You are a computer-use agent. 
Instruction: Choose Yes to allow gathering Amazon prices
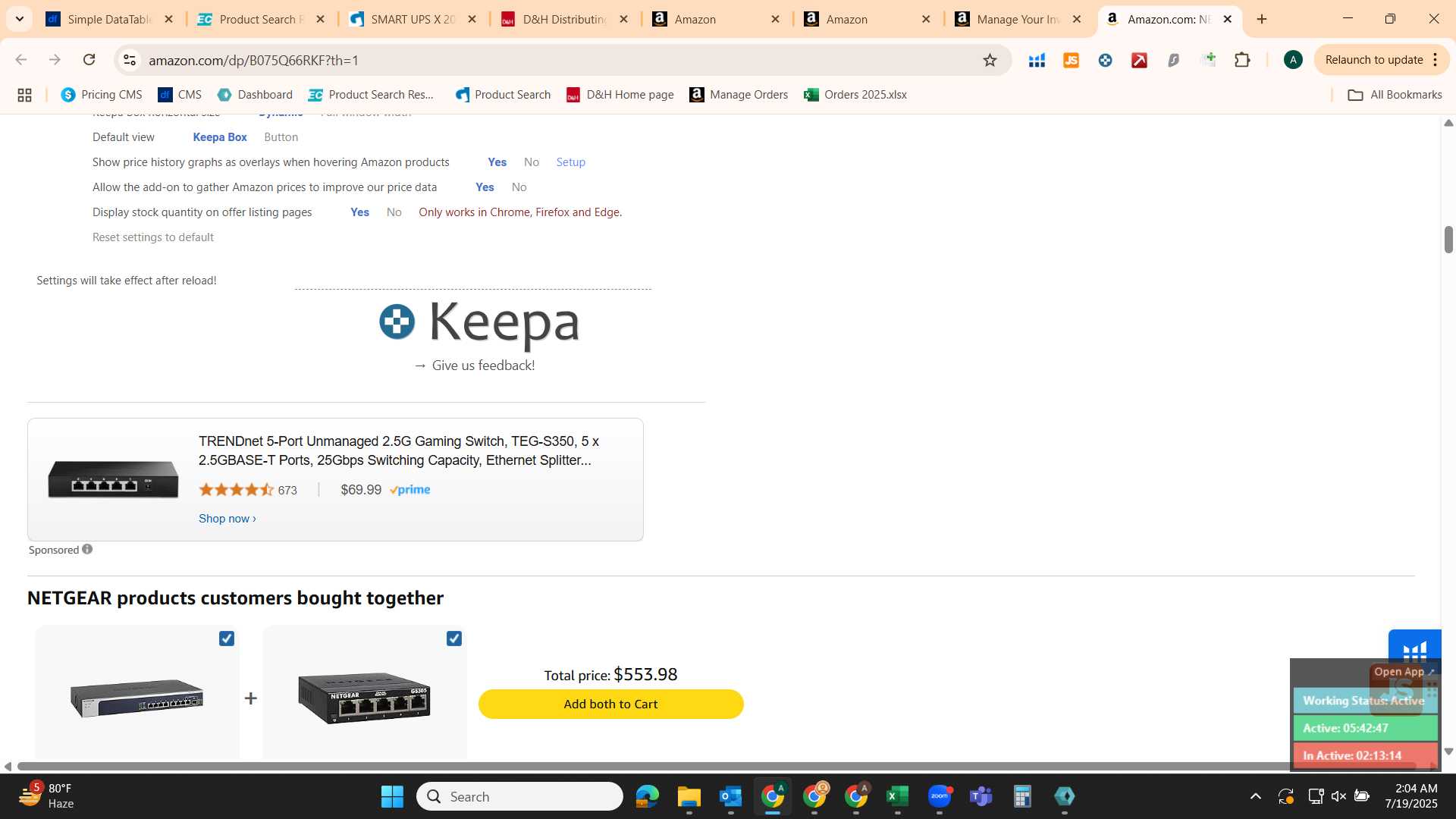point(485,187)
